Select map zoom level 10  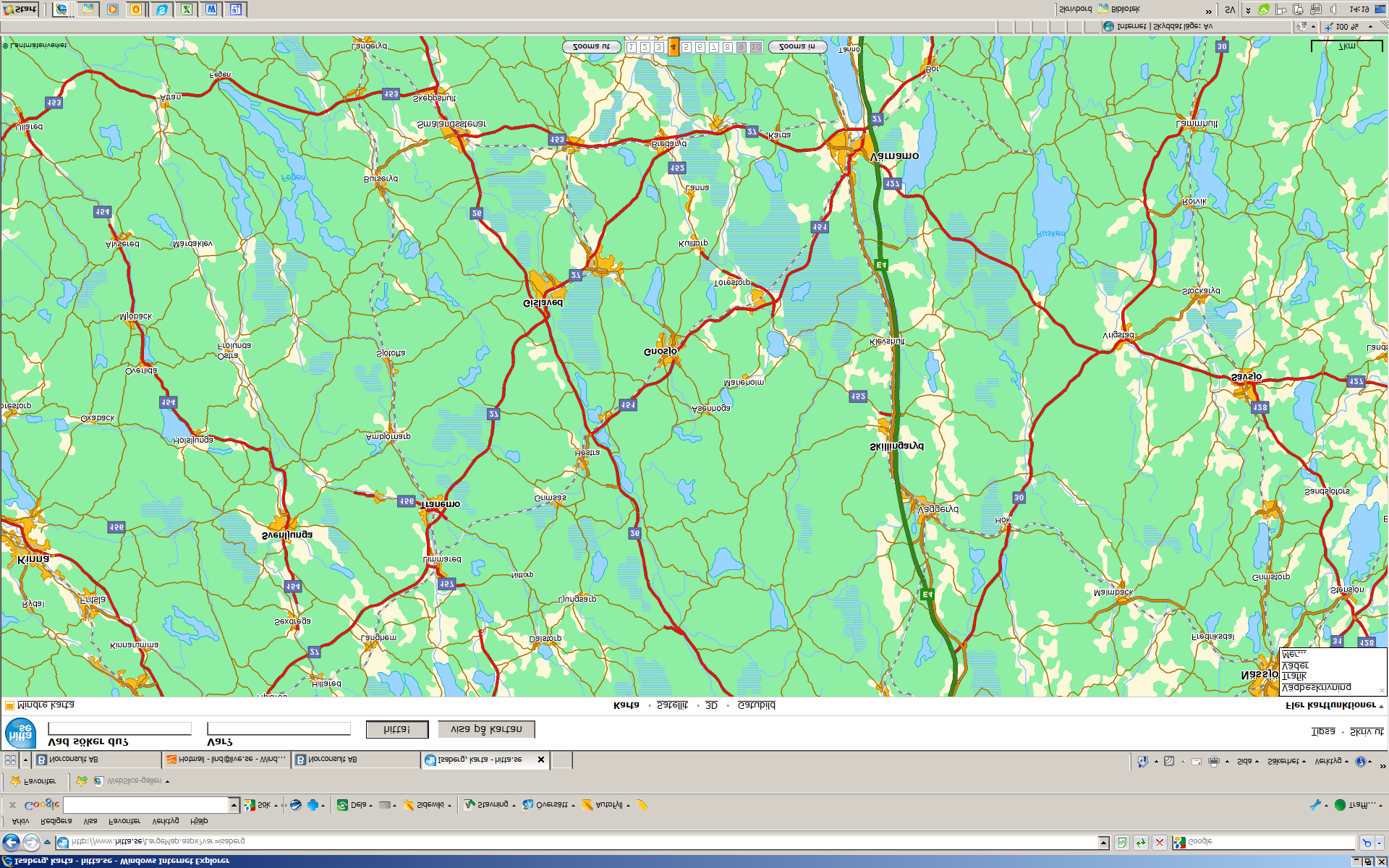[756, 47]
